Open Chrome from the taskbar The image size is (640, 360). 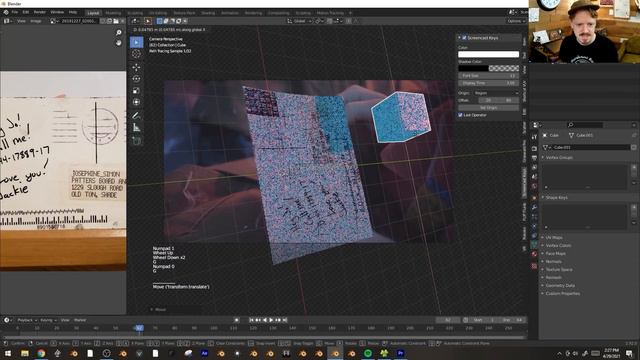(x=41, y=353)
